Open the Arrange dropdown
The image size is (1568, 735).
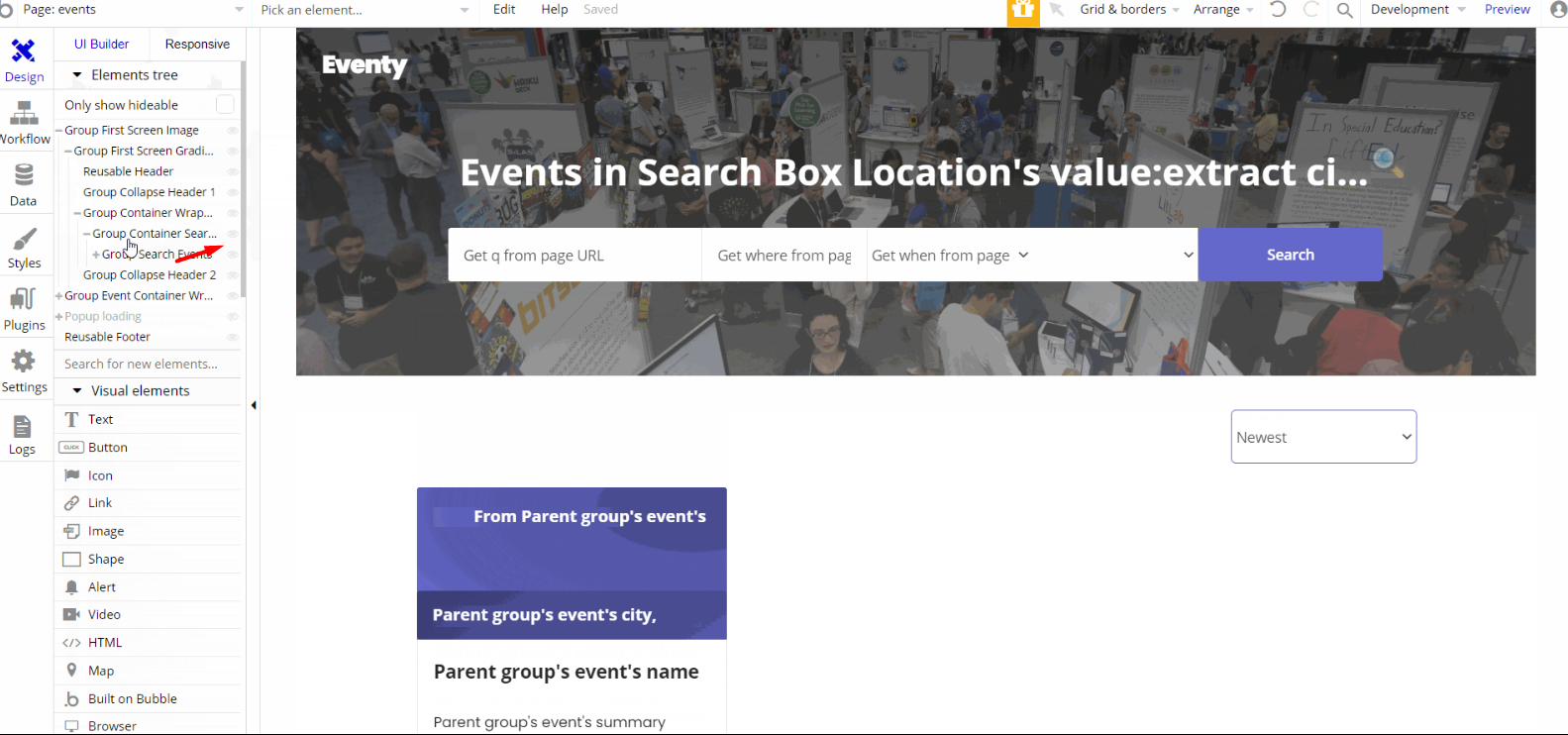pos(1223,10)
